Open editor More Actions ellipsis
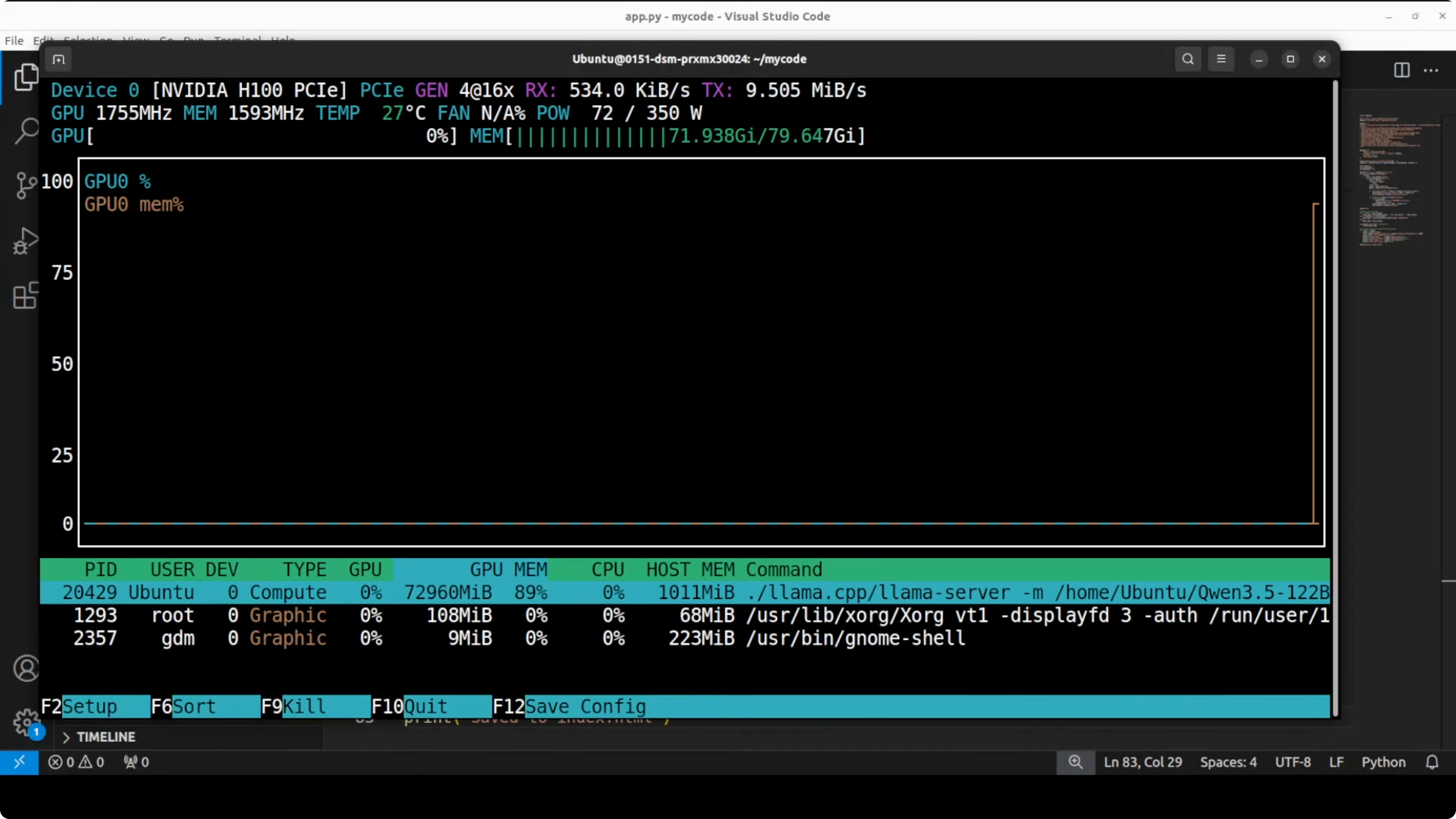This screenshot has height=819, width=1456. (x=1431, y=70)
